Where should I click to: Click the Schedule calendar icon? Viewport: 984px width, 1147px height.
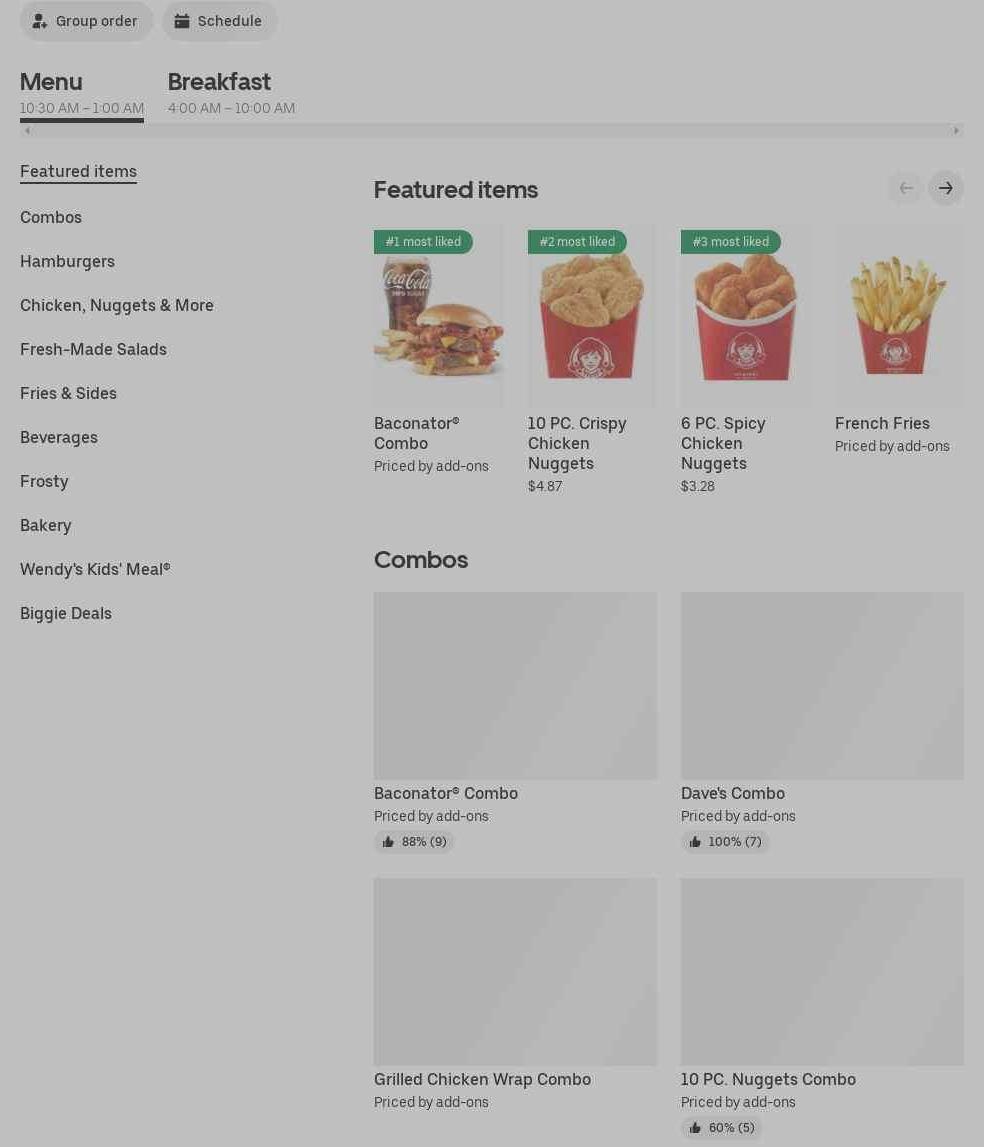[181, 21]
